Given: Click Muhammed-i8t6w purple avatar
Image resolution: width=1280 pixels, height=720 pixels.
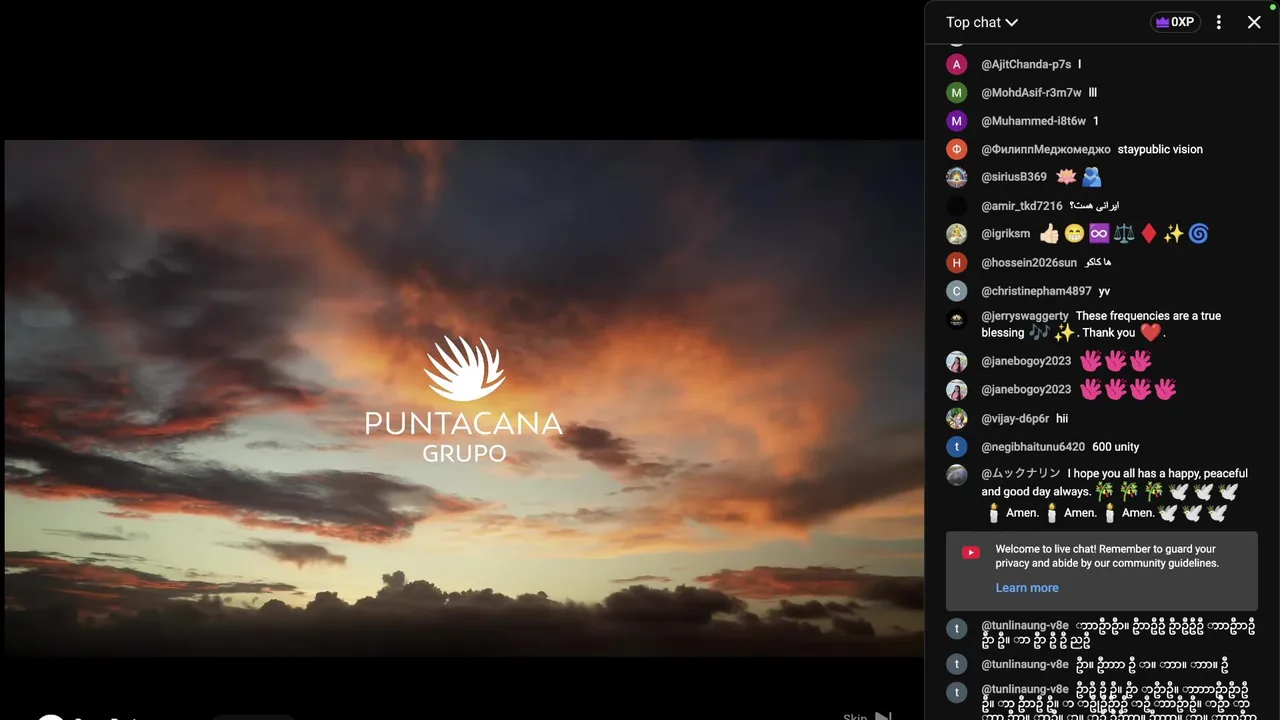Looking at the screenshot, I should [957, 121].
